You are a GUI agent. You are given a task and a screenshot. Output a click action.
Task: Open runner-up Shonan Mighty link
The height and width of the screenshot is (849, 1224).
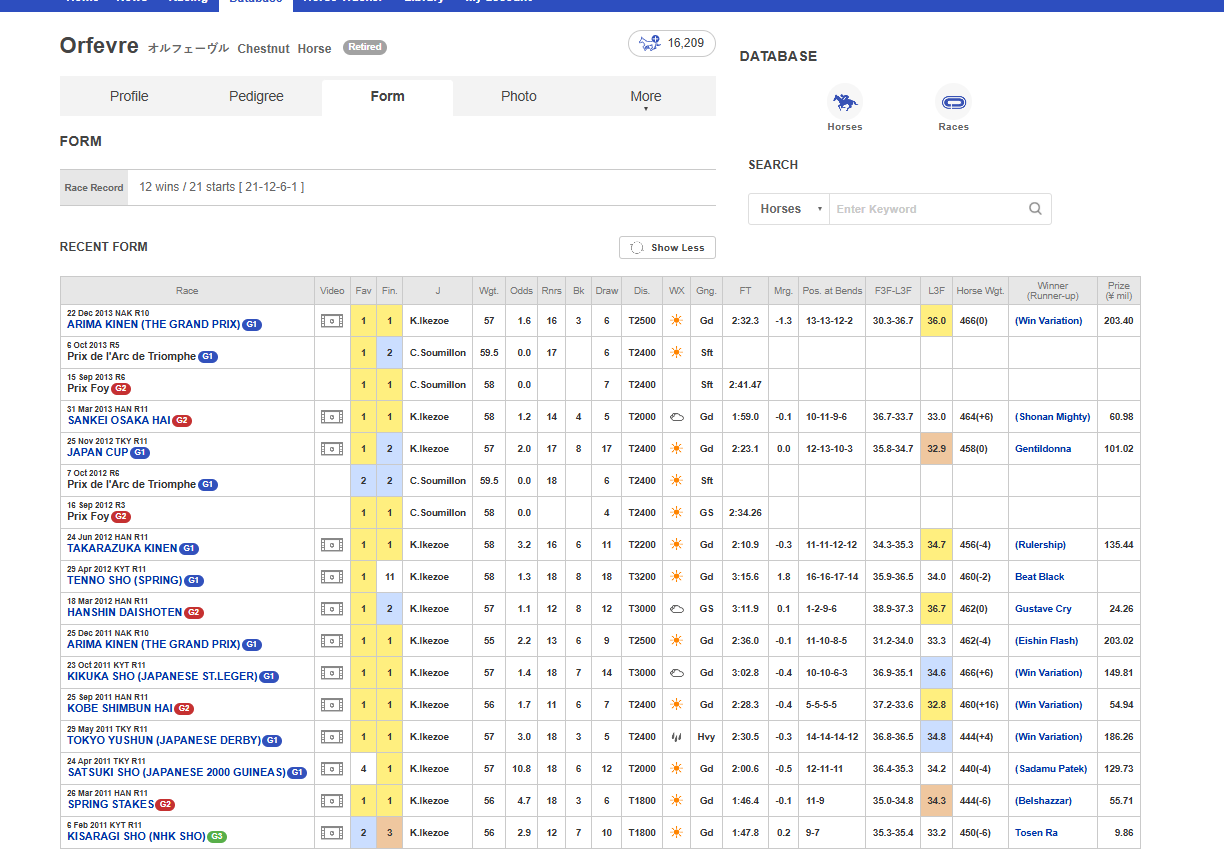(x=1052, y=417)
